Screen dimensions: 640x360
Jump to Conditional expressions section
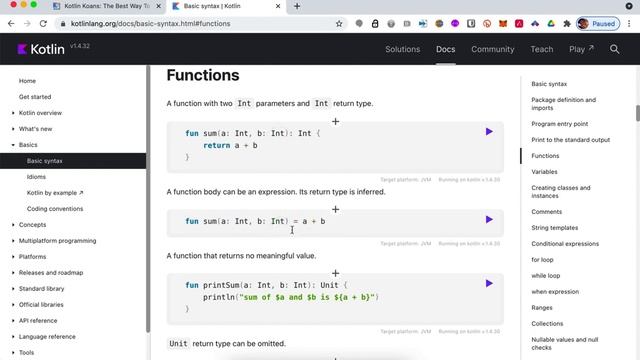[x=565, y=243]
